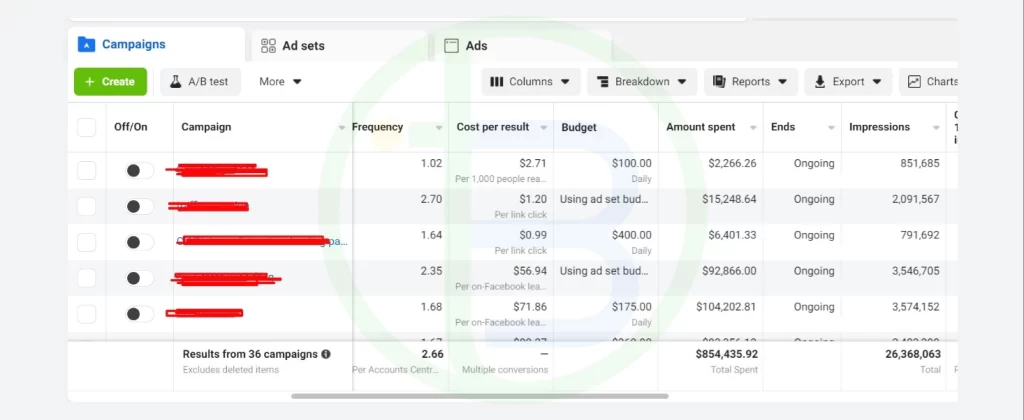Screen dimensions: 1024x420
Task: Click the Ads window icon
Action: [x=451, y=46]
